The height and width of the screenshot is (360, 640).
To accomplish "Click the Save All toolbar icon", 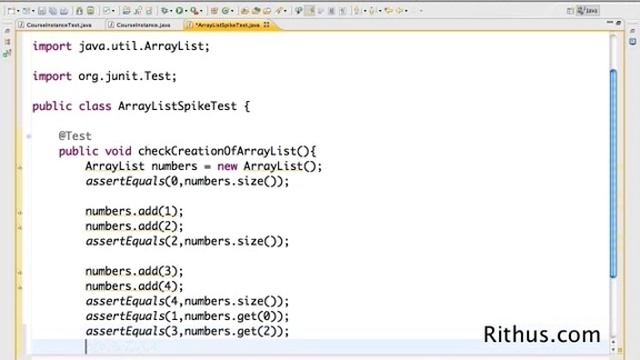I will click(x=53, y=11).
